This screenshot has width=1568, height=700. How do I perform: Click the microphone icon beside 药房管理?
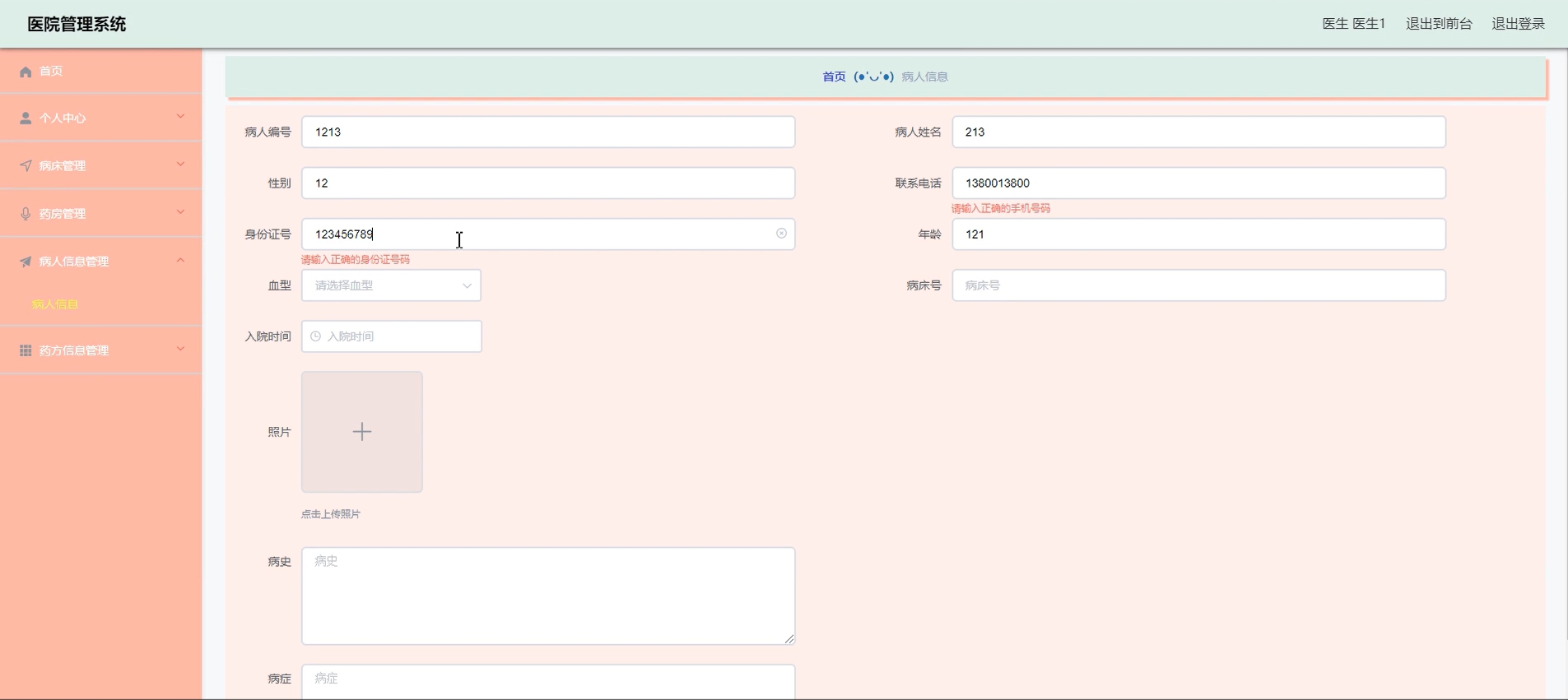[x=26, y=214]
